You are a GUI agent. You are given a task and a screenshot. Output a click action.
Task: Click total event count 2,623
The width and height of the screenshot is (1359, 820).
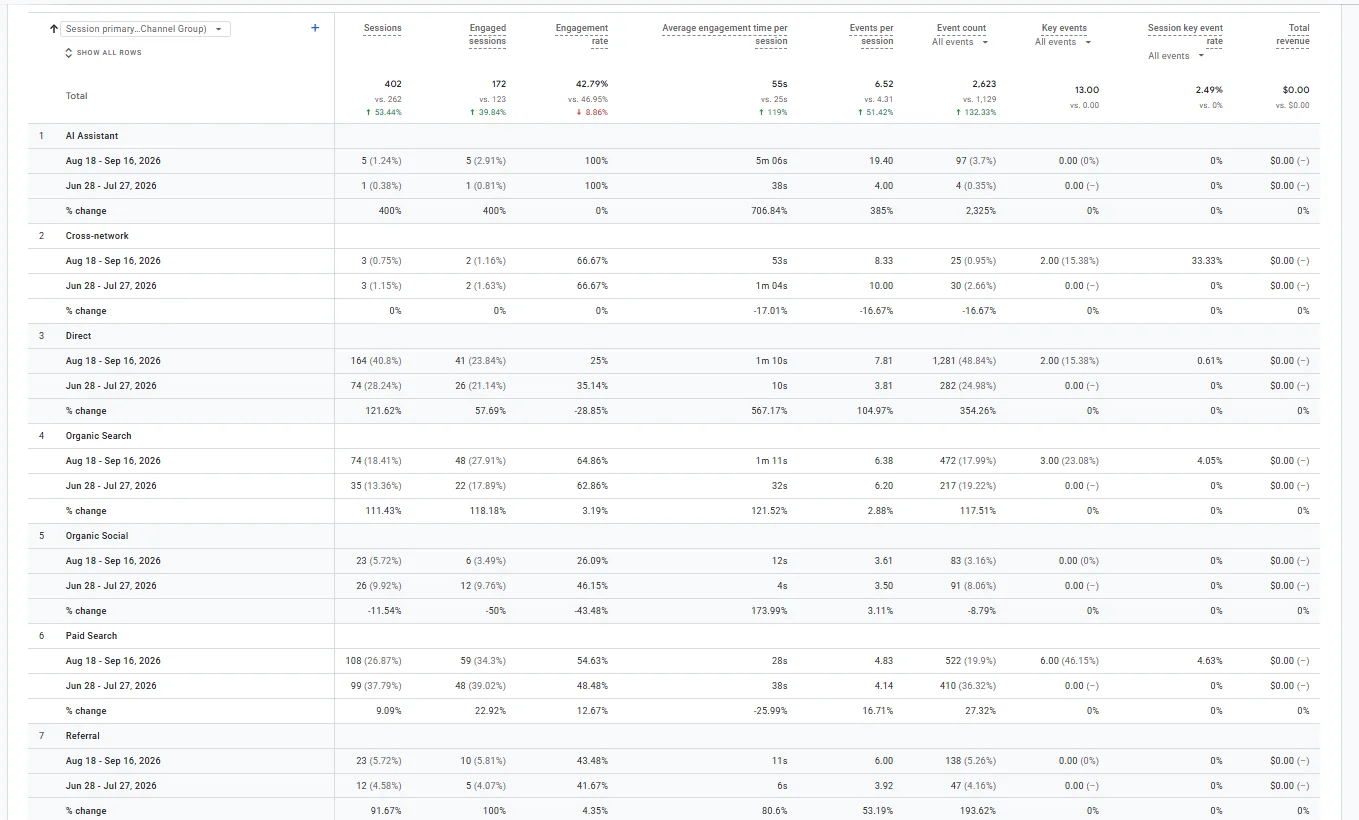(983, 84)
